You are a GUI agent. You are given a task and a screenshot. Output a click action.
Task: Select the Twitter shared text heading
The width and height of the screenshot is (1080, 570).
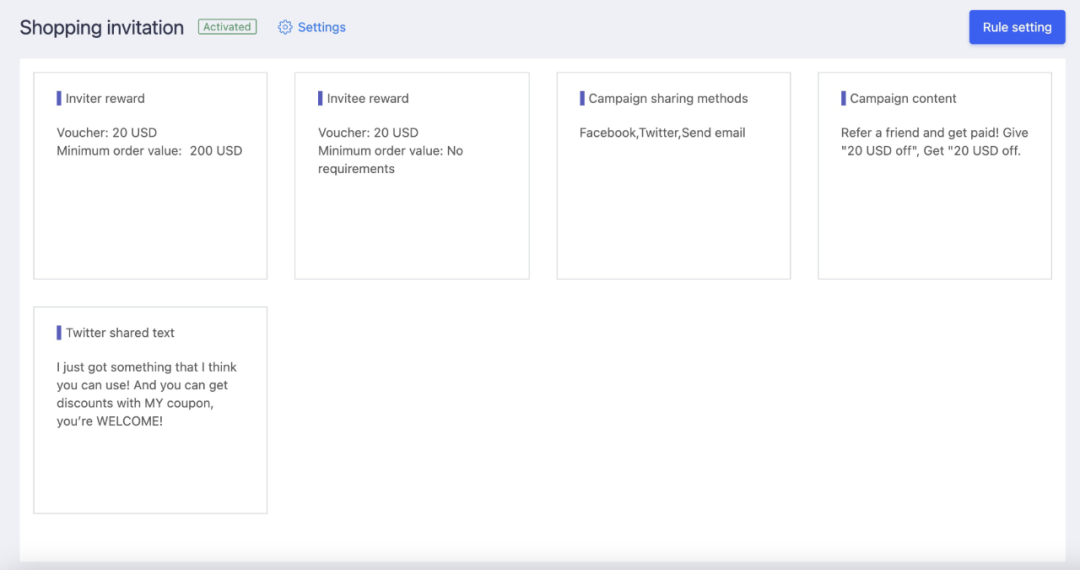coord(120,332)
